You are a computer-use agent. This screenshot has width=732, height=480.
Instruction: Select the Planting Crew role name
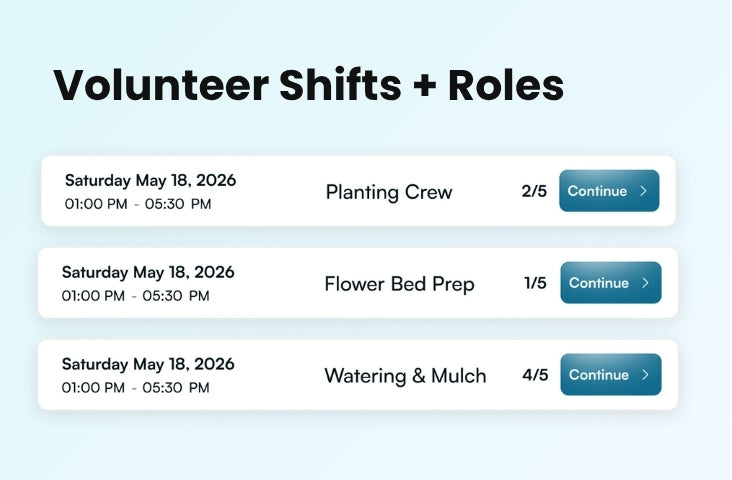pyautogui.click(x=389, y=192)
